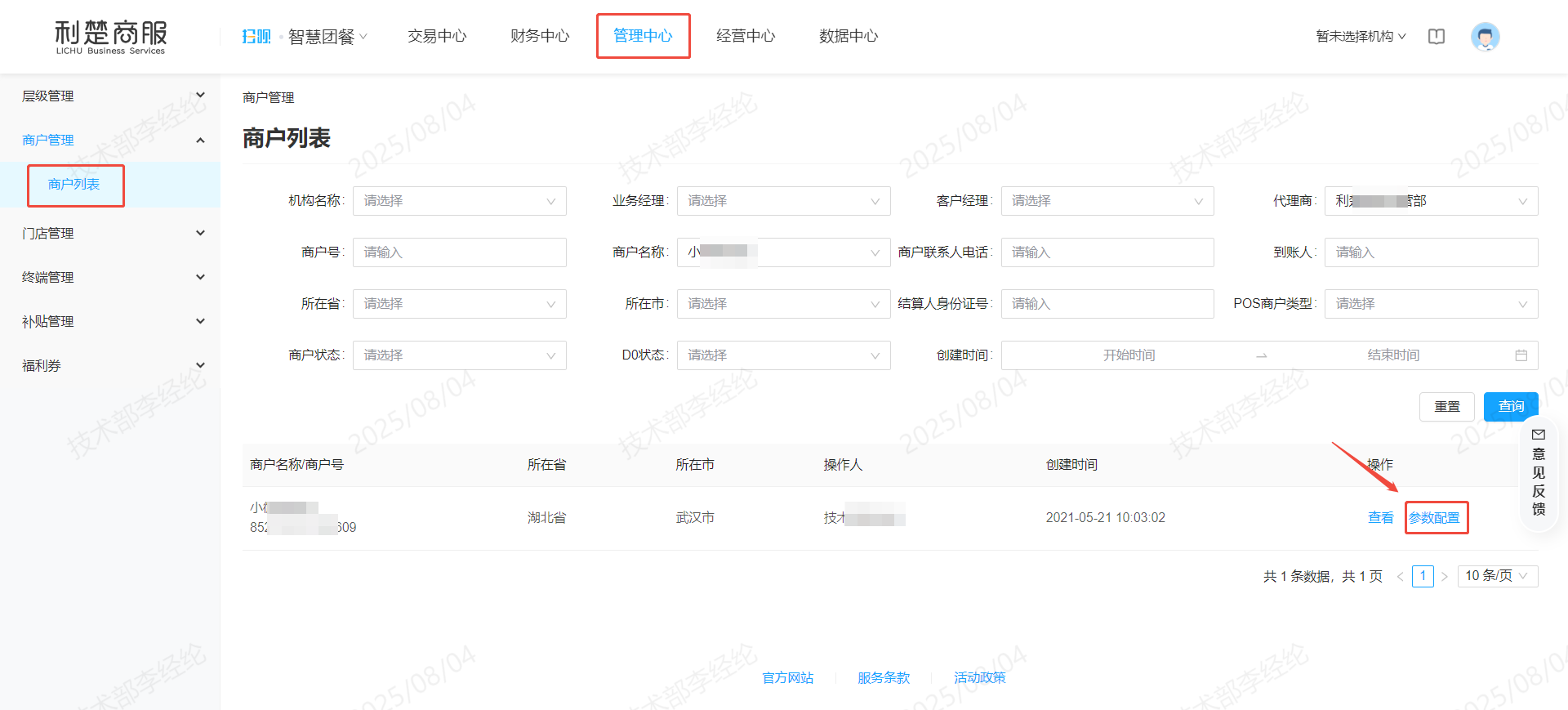Viewport: 1568px width, 710px height.
Task: Select 商户列表 in the sidebar
Action: [x=74, y=185]
